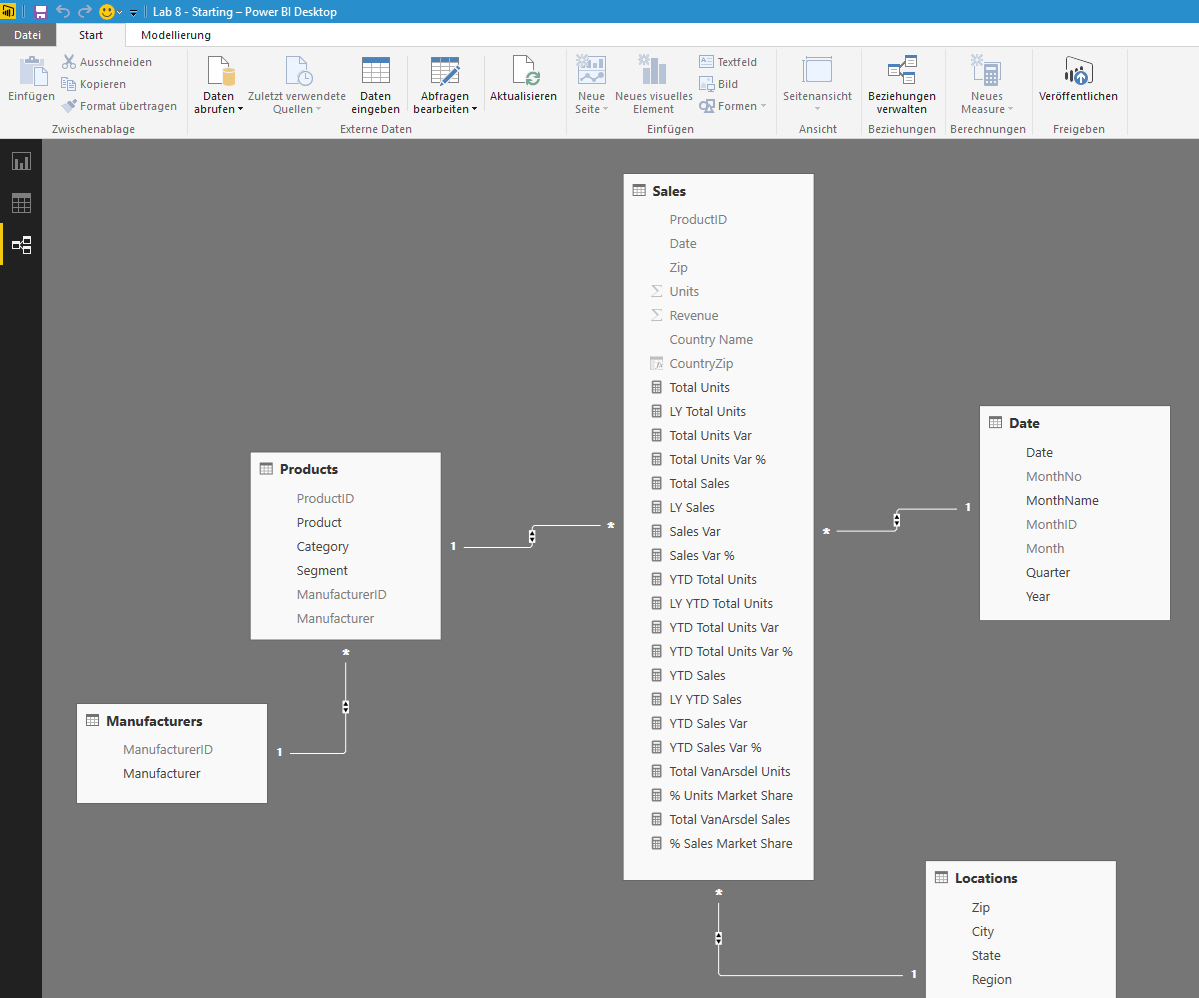
Task: Open the Formen shapes dropdown
Action: 733,106
